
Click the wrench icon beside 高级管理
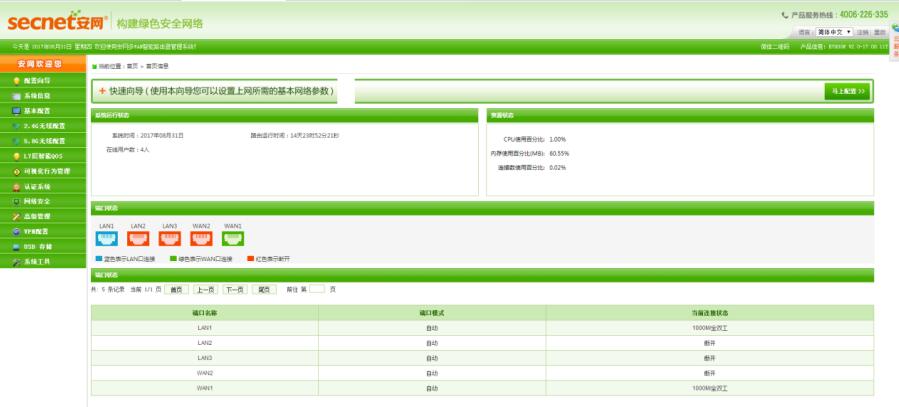pos(17,216)
